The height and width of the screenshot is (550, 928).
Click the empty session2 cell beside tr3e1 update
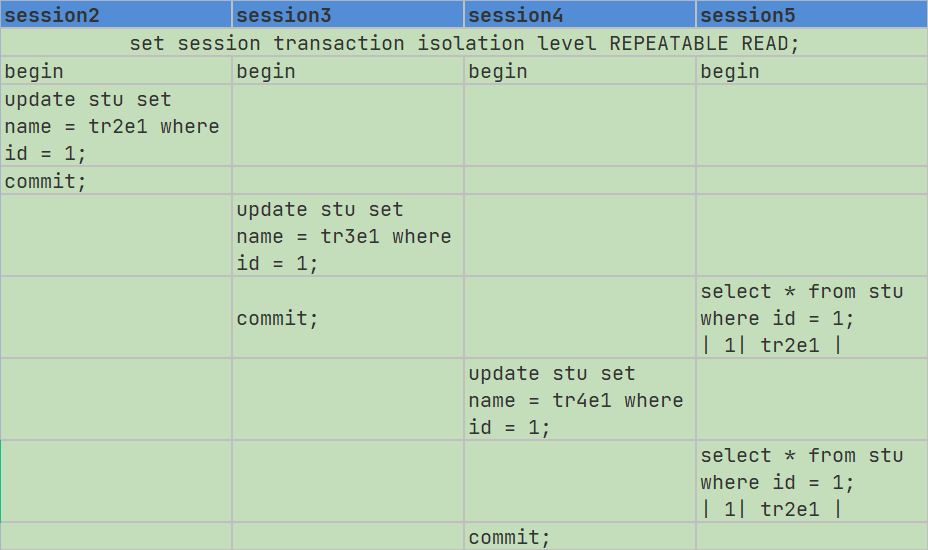pyautogui.click(x=116, y=236)
